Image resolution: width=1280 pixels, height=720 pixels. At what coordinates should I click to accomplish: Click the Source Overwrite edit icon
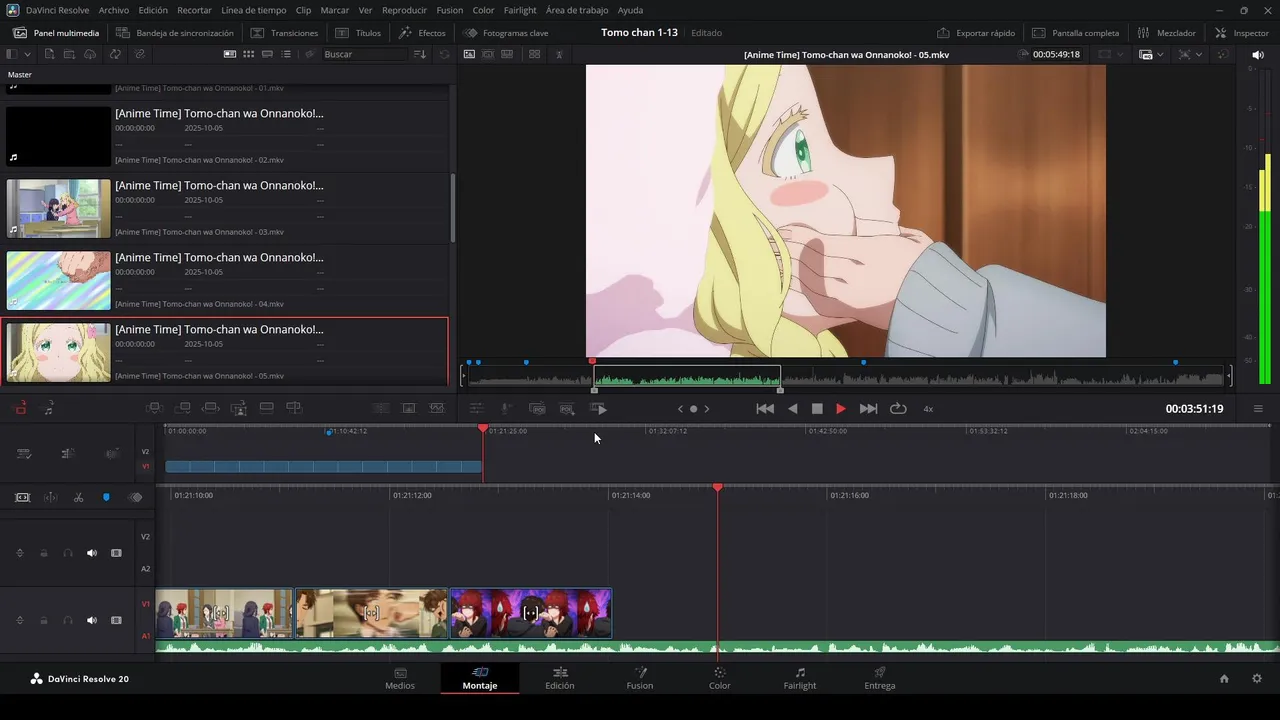tap(294, 408)
